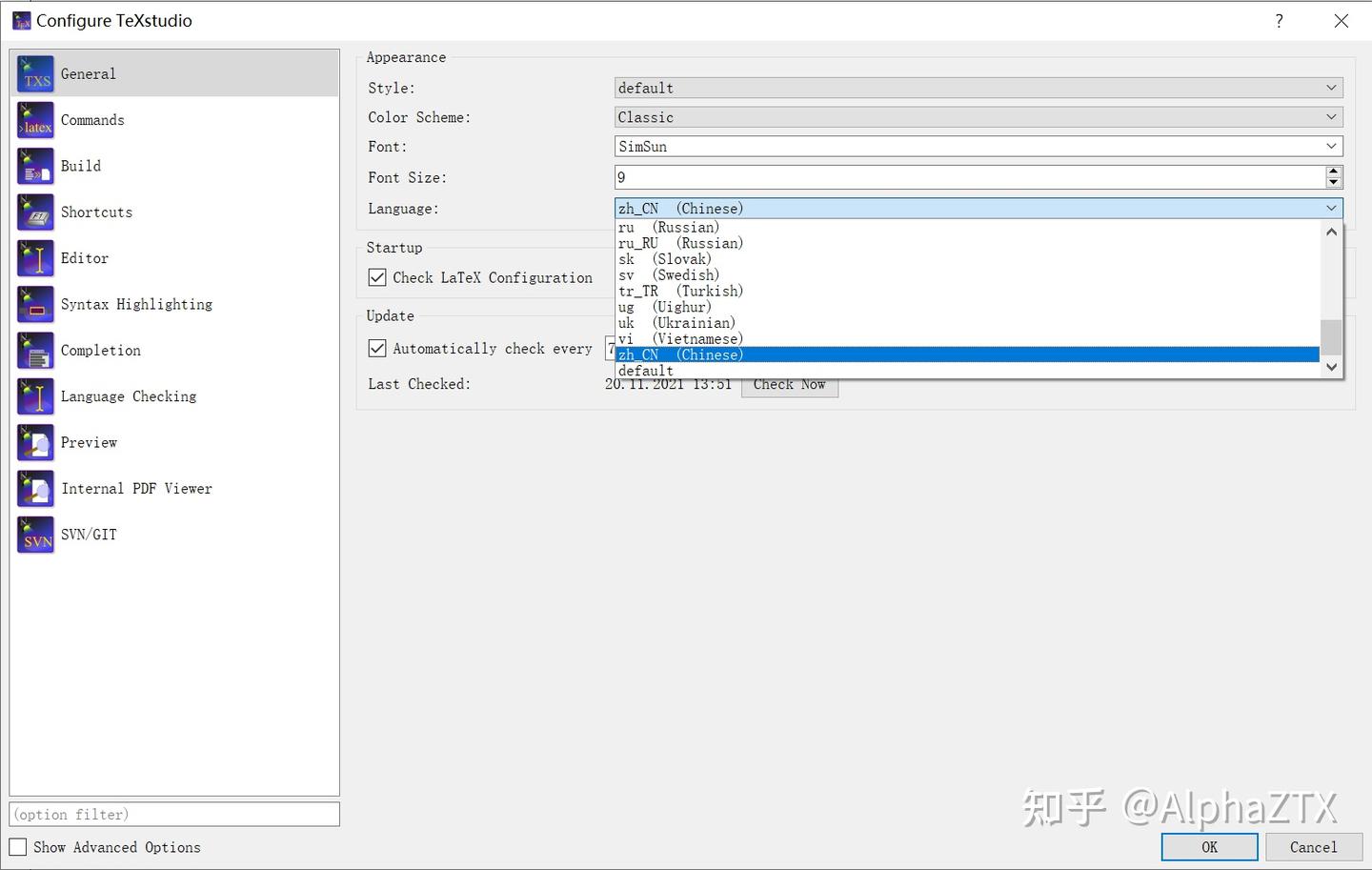This screenshot has height=870, width=1372.
Task: Enable Show Advanced Options checkbox
Action: pos(18,846)
